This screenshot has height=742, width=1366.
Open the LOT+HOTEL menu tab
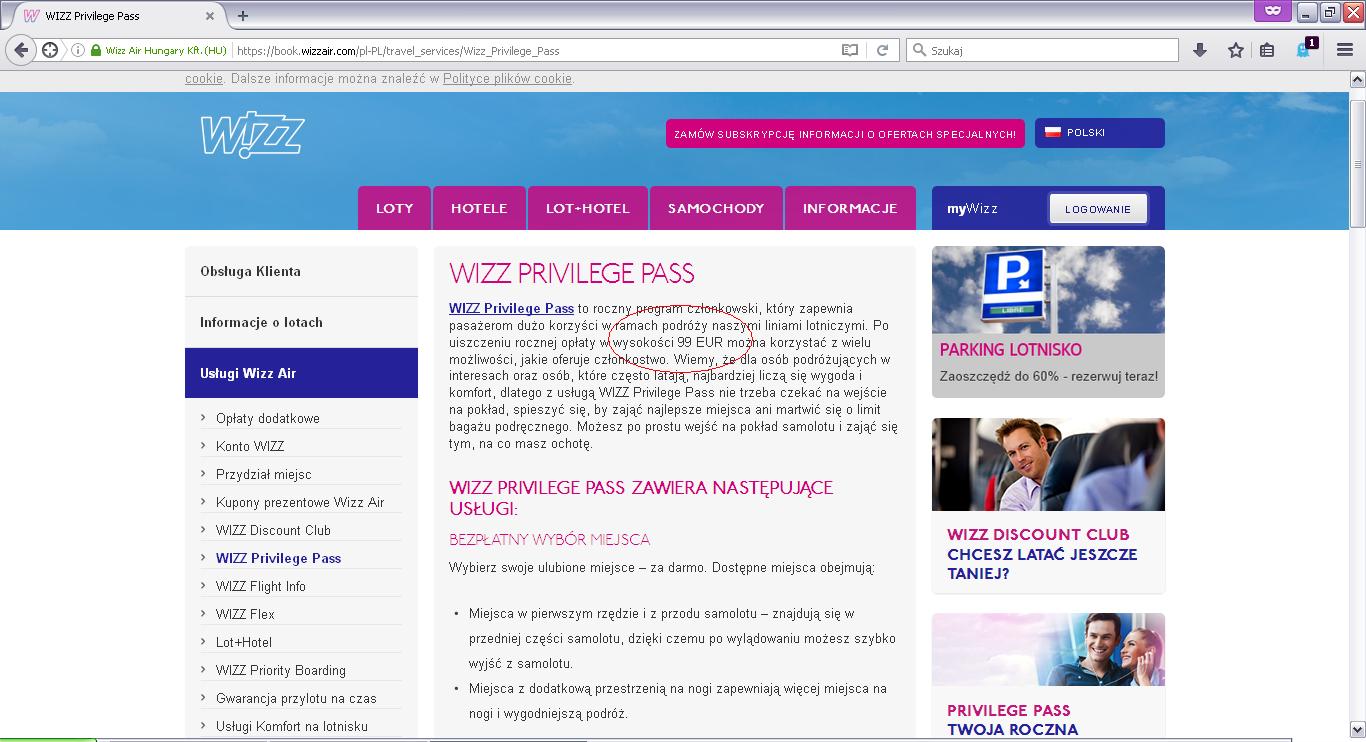click(588, 208)
